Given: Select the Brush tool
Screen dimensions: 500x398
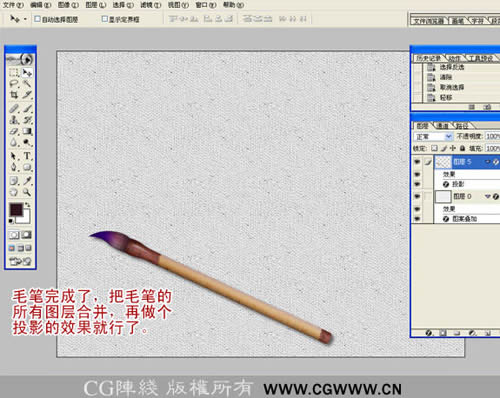Looking at the screenshot, I should pos(27,108).
